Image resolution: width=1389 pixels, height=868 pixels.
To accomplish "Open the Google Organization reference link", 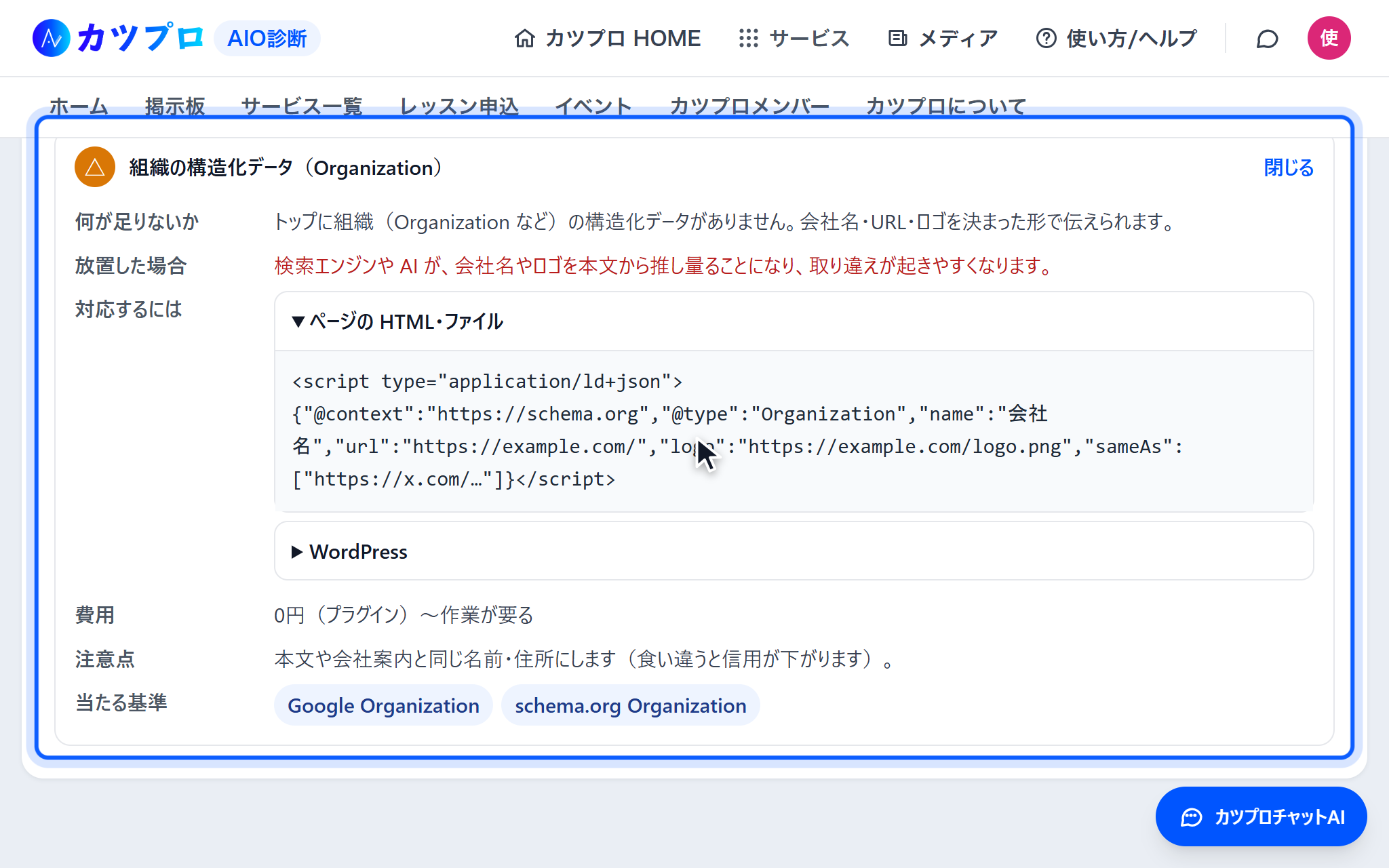I will 383,705.
